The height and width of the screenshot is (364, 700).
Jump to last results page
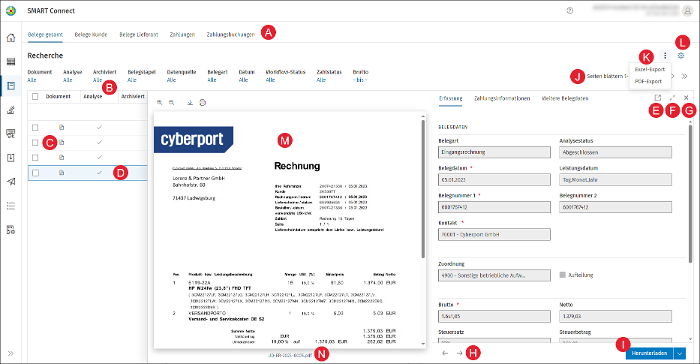point(684,76)
